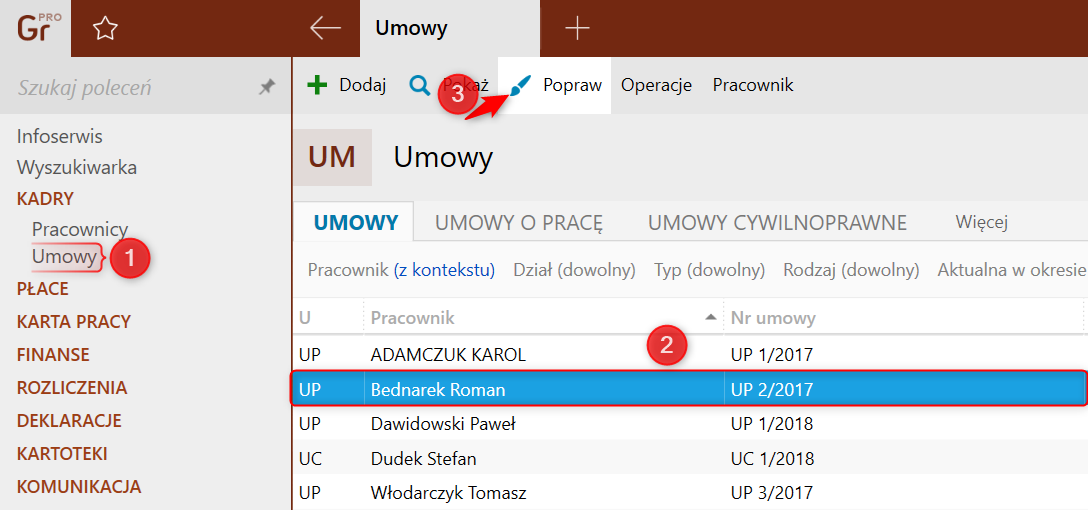Expand the Więcej tabs option
The image size is (1088, 510).
pos(981,222)
